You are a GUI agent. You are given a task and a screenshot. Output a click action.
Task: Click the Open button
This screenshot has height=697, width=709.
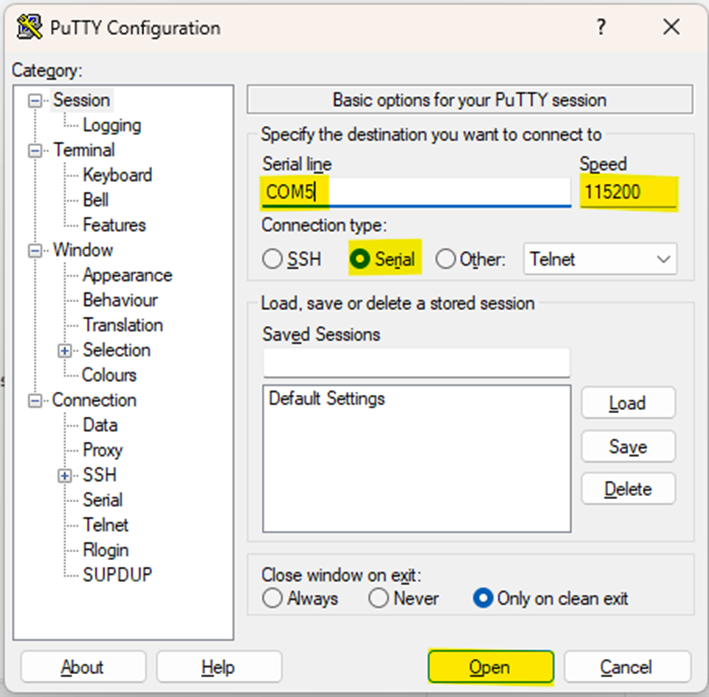491,667
